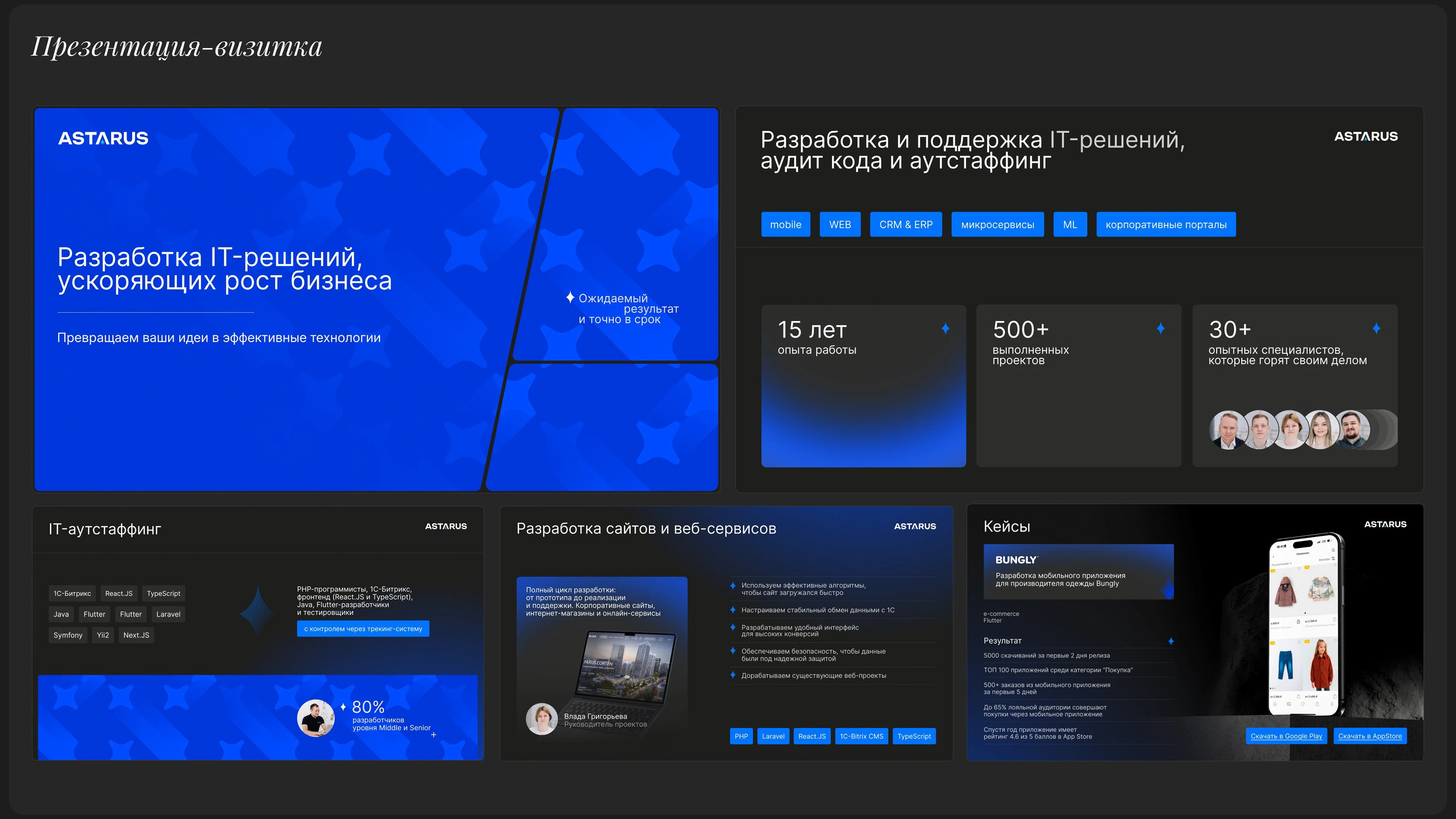Viewport: 1456px width, 819px height.
Task: Click the ASTARUS logo on the Разработка сайтов slide
Action: point(915,526)
